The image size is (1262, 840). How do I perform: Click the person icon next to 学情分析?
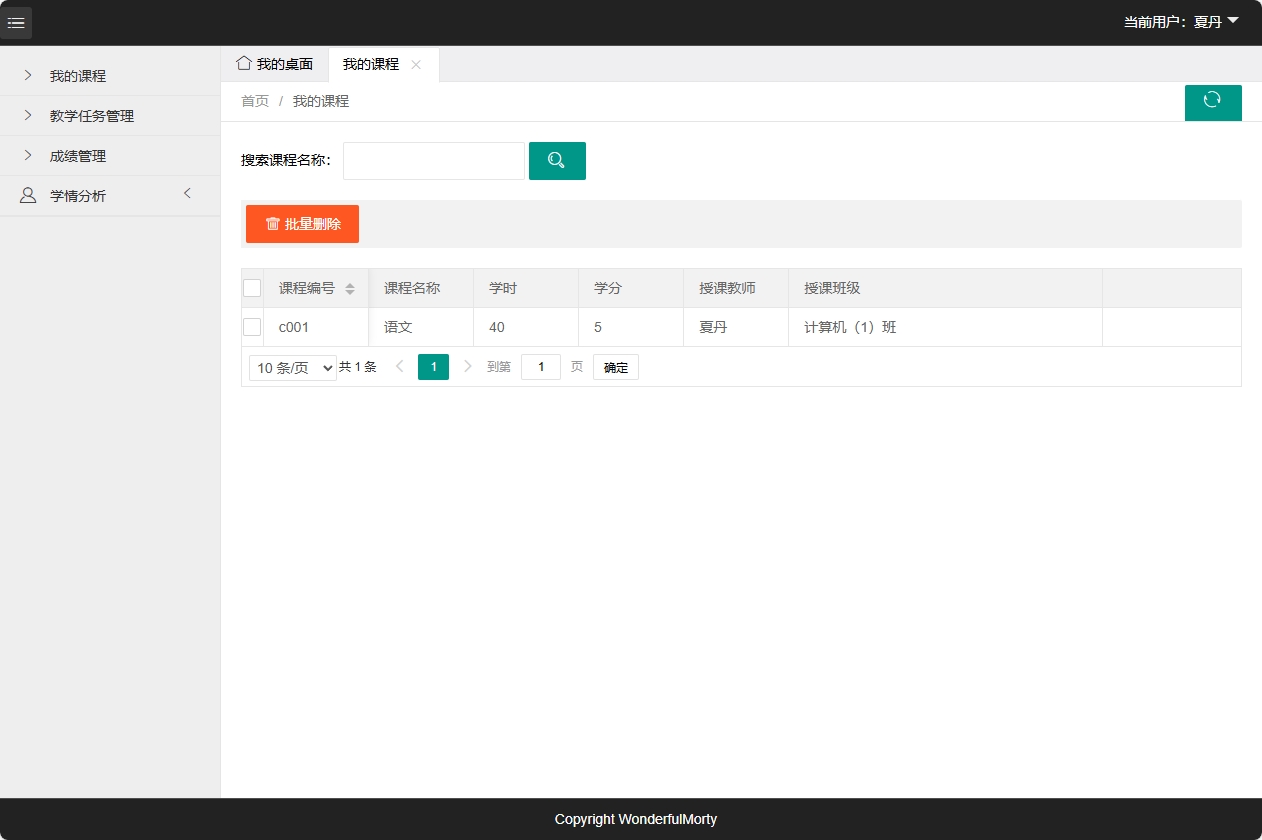27,195
